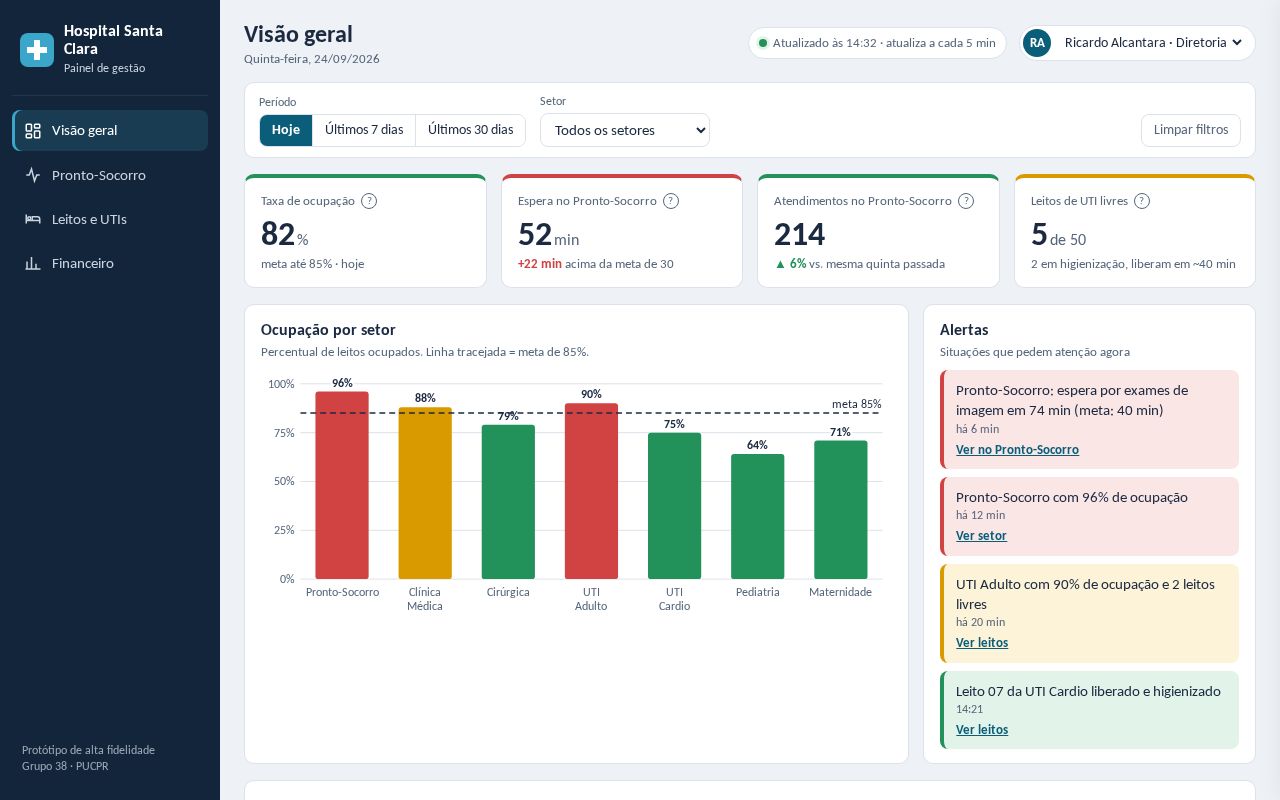Image resolution: width=1280 pixels, height=800 pixels.
Task: Open the Financeiro section
Action: point(110,263)
